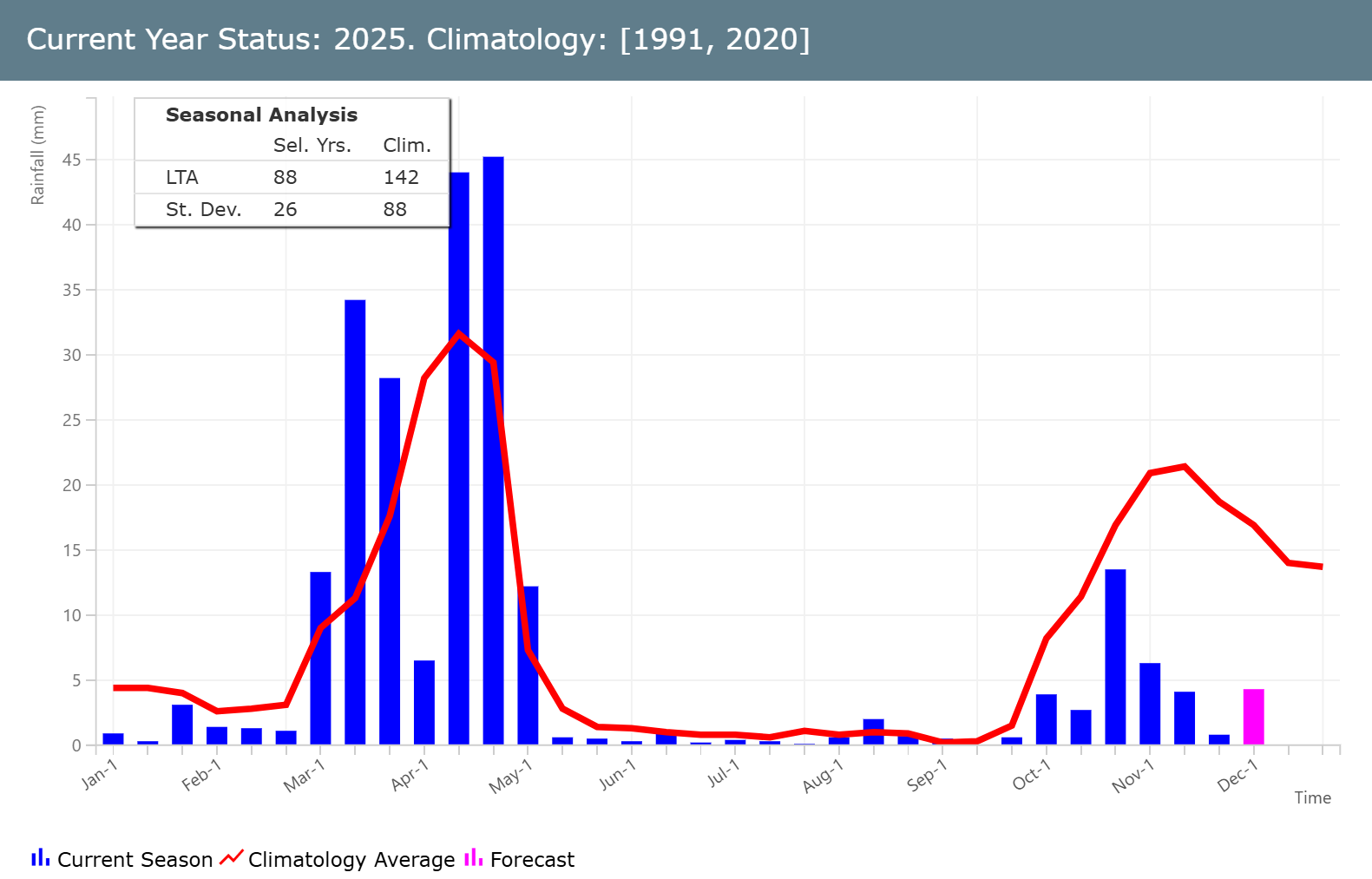
Task: Select the magenta forecast bar near Dec-1
Action: pos(1253,718)
